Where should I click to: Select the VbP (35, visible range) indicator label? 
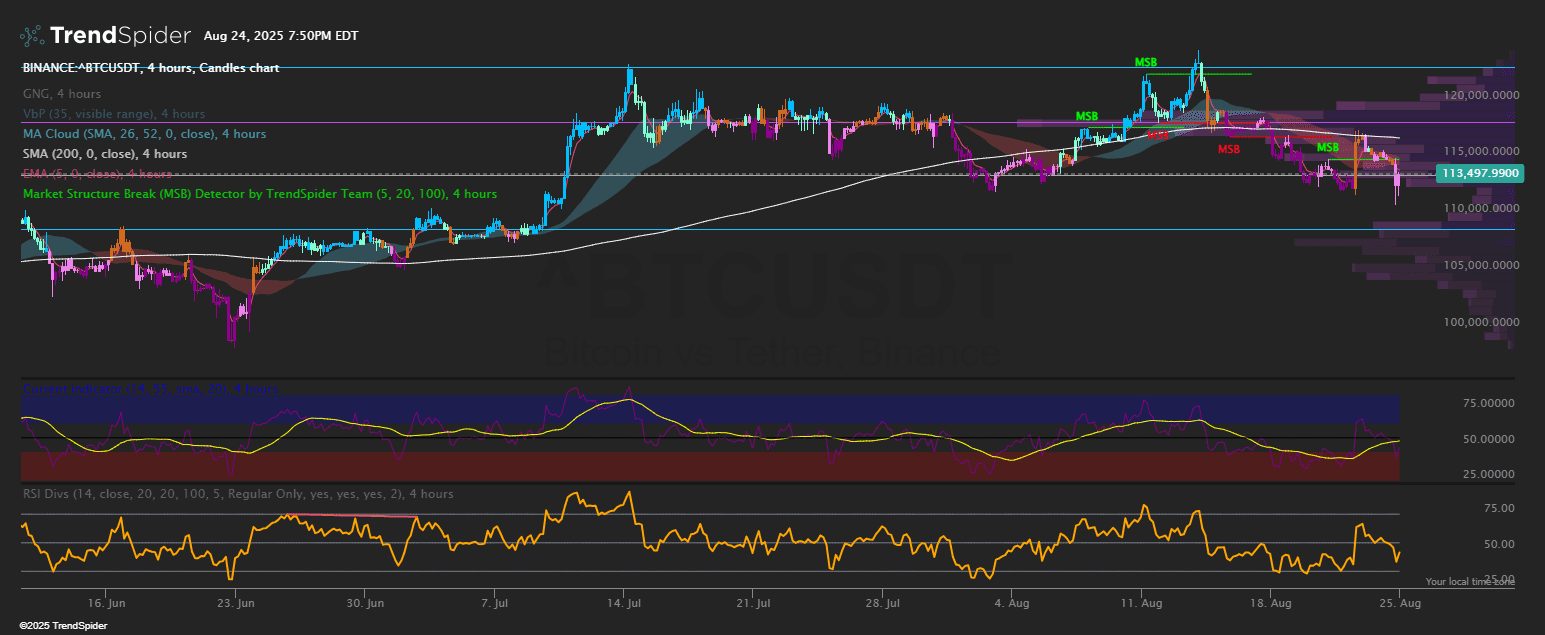[x=114, y=114]
